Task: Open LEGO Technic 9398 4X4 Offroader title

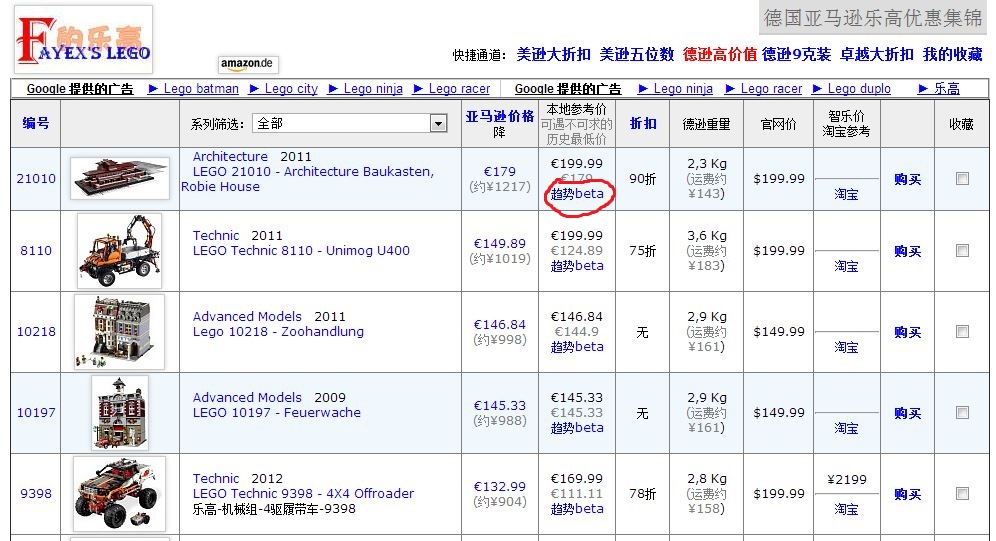Action: point(303,493)
